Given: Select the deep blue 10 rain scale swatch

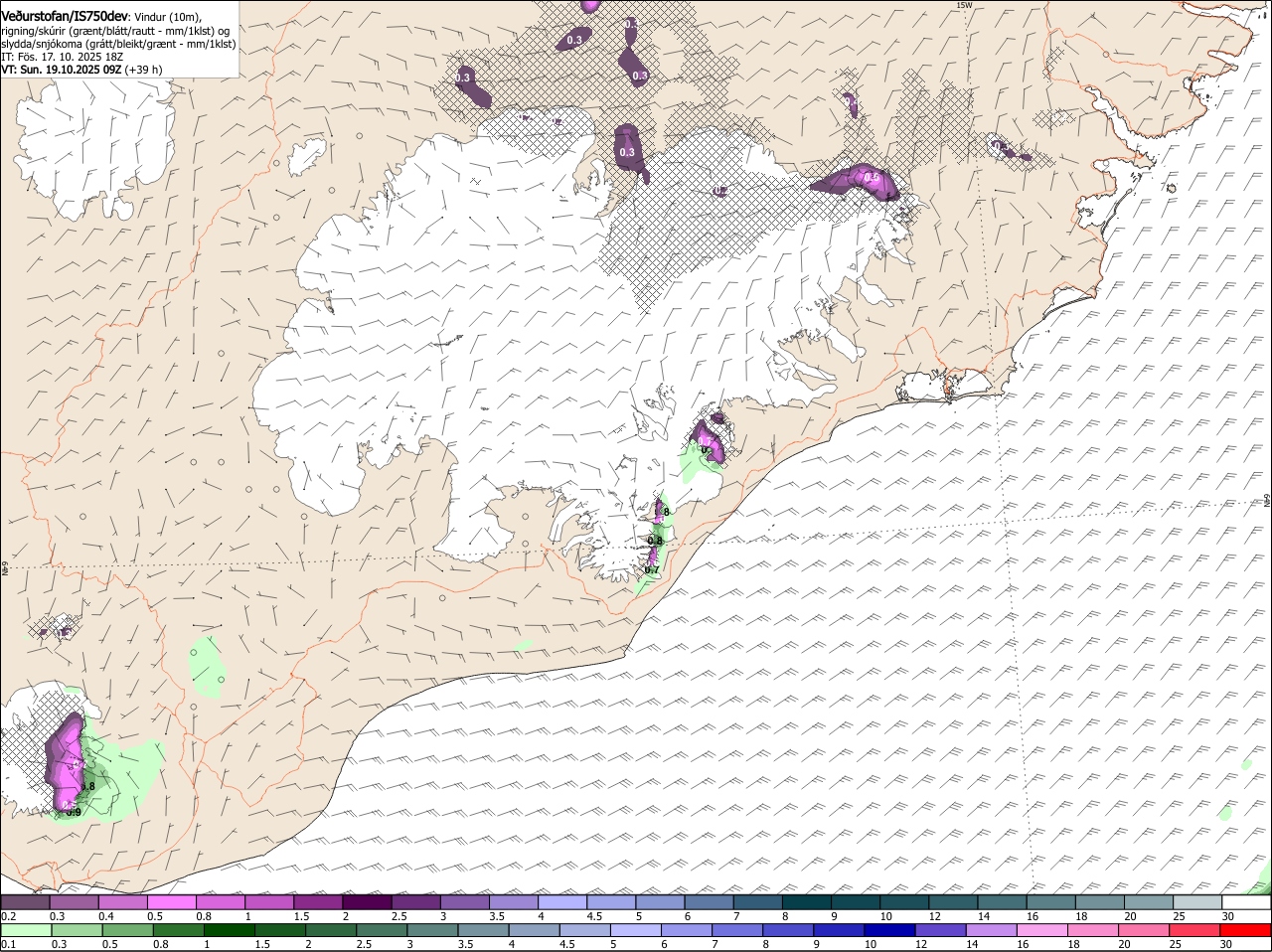Looking at the screenshot, I should point(888,931).
